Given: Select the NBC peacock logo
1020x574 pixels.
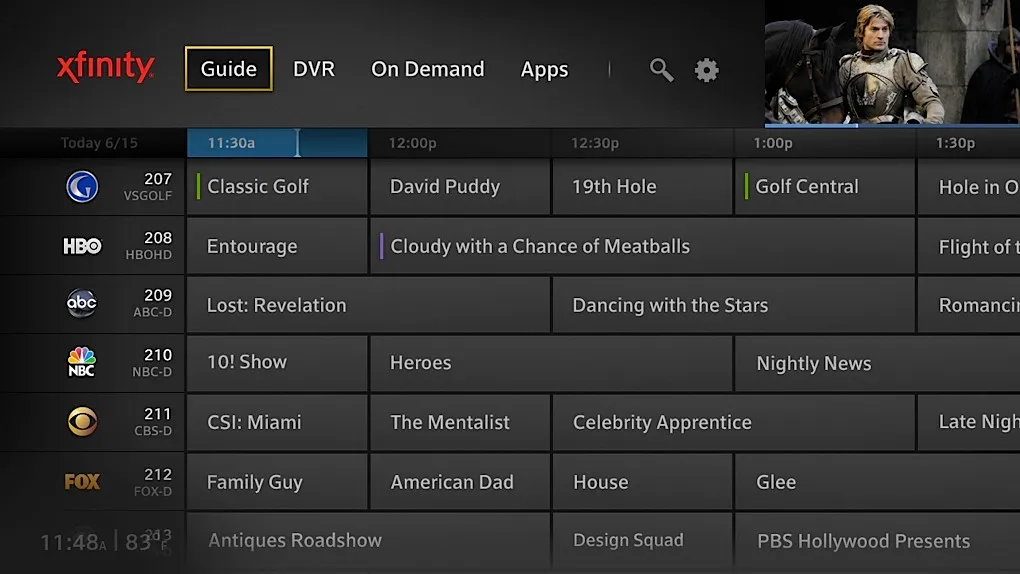Looking at the screenshot, I should [x=82, y=362].
